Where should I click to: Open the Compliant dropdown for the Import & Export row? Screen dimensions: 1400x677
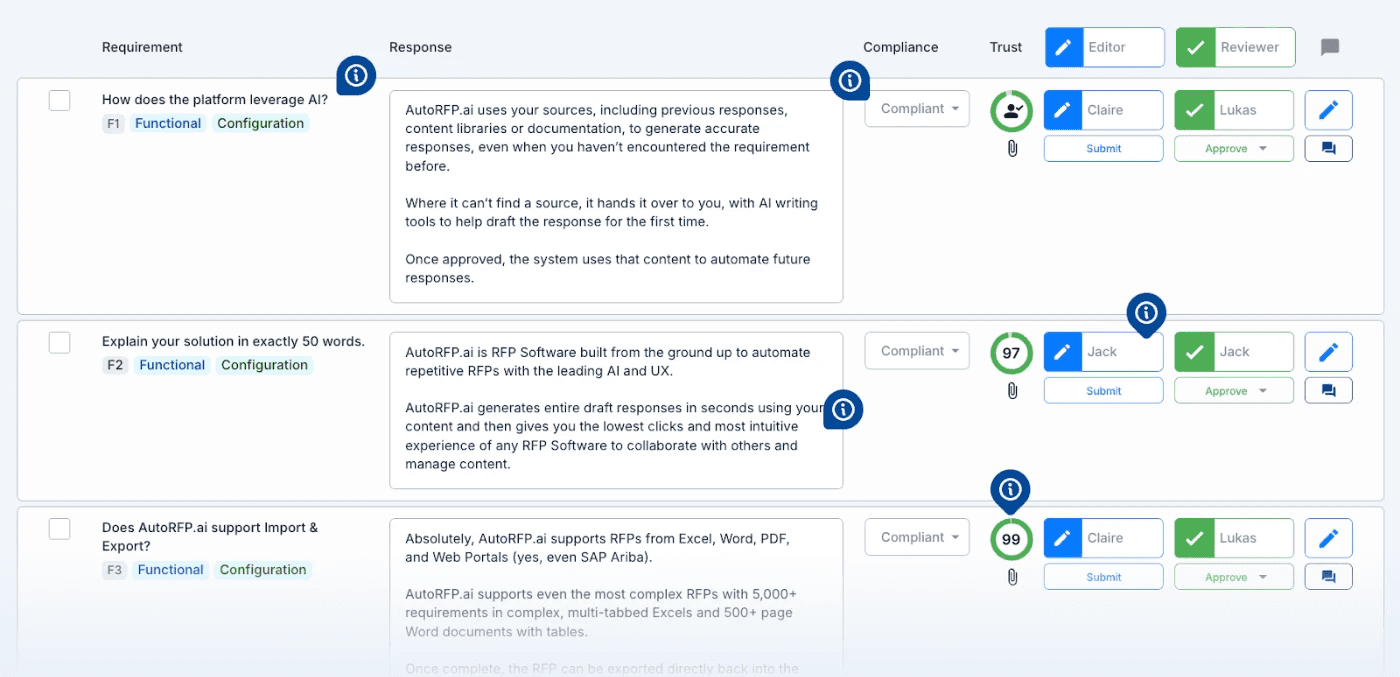point(916,536)
